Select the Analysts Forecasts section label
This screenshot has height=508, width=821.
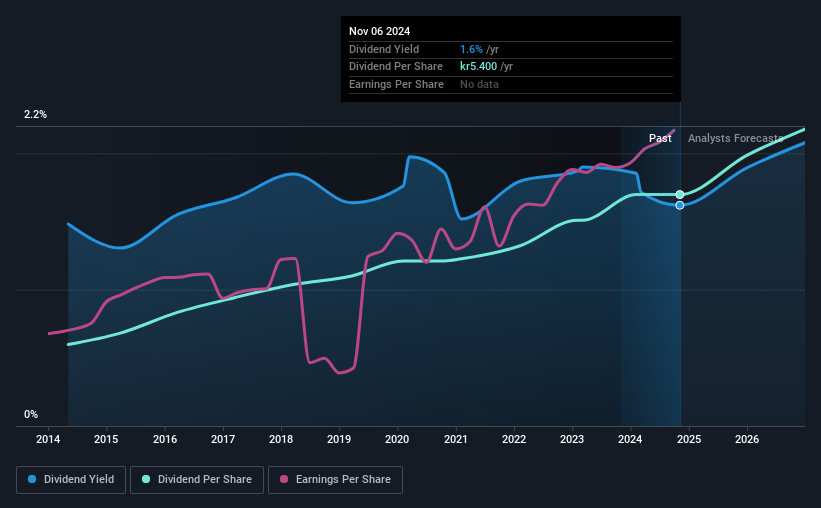(735, 138)
